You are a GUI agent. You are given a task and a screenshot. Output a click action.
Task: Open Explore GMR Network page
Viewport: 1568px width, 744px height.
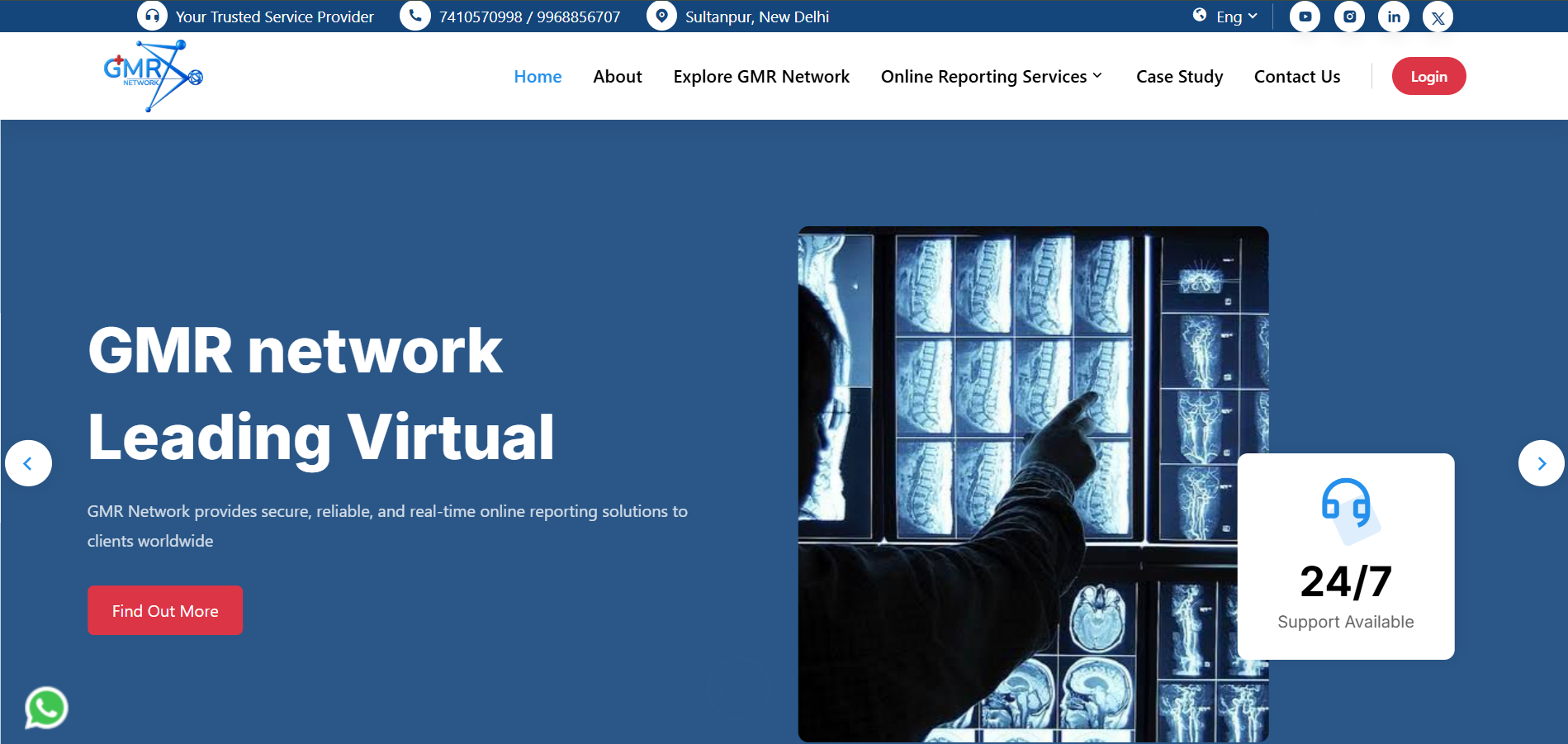coord(760,77)
